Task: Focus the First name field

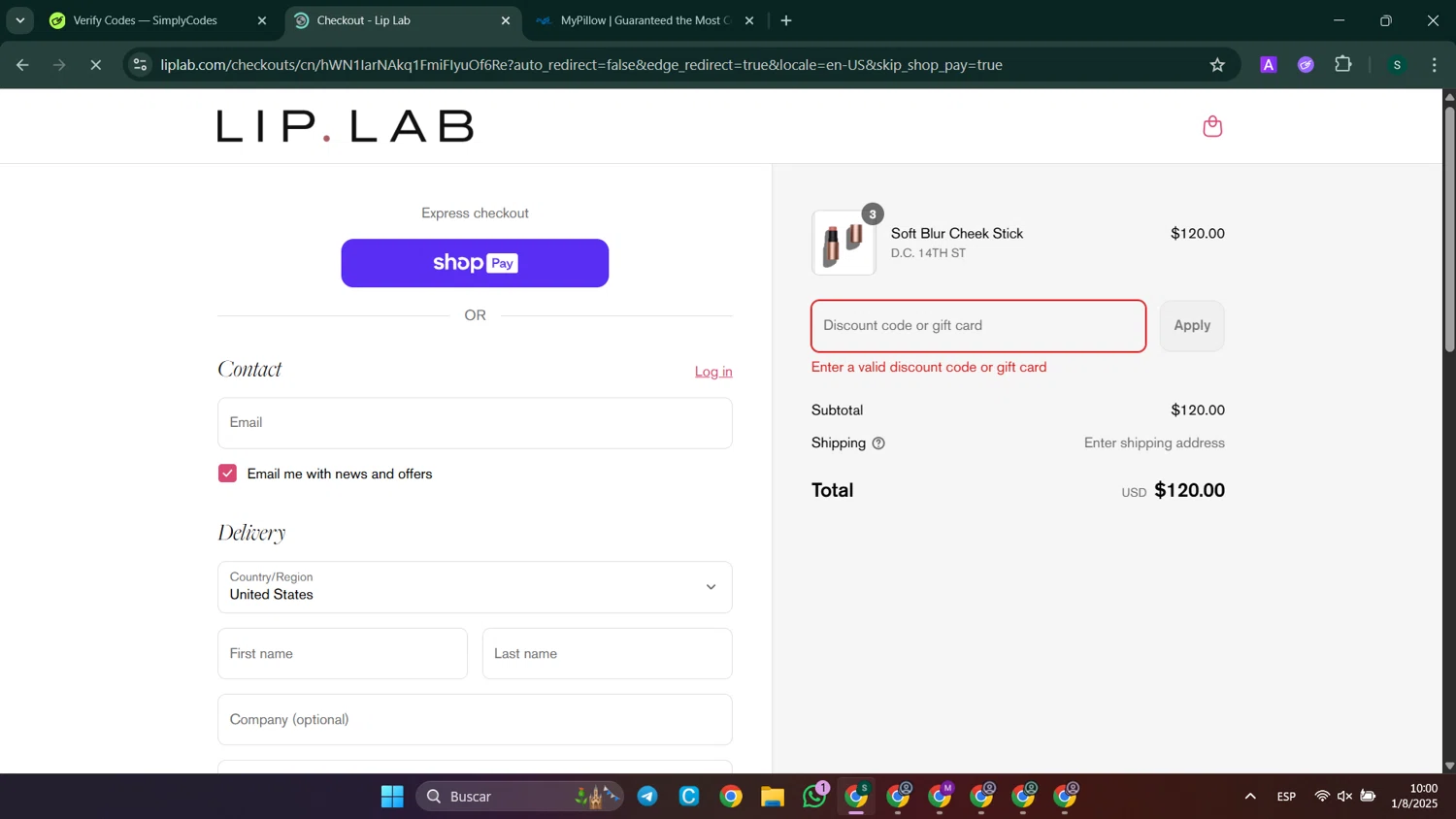Action: [x=343, y=654]
